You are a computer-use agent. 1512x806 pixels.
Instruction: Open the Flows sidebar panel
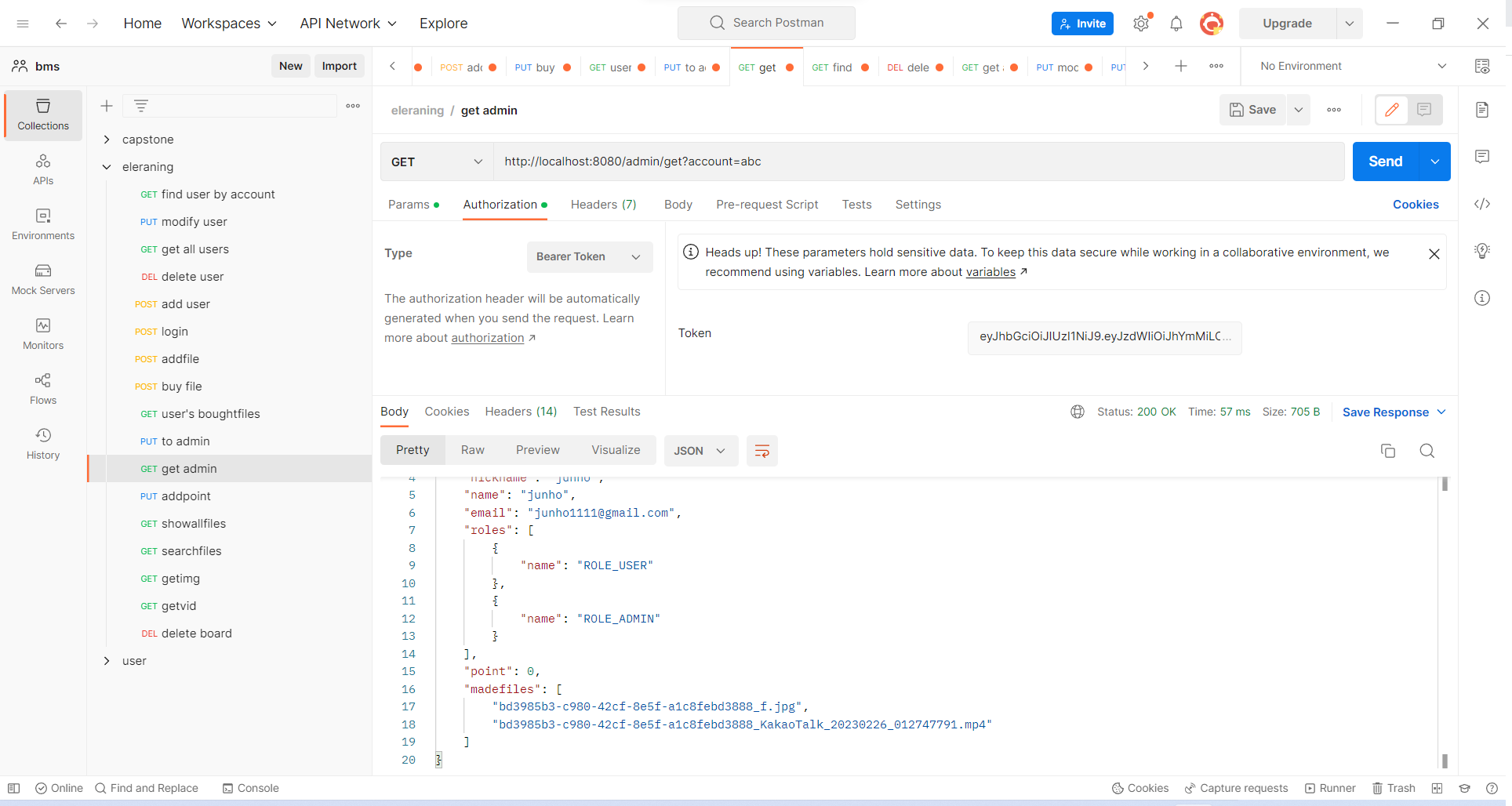(43, 389)
